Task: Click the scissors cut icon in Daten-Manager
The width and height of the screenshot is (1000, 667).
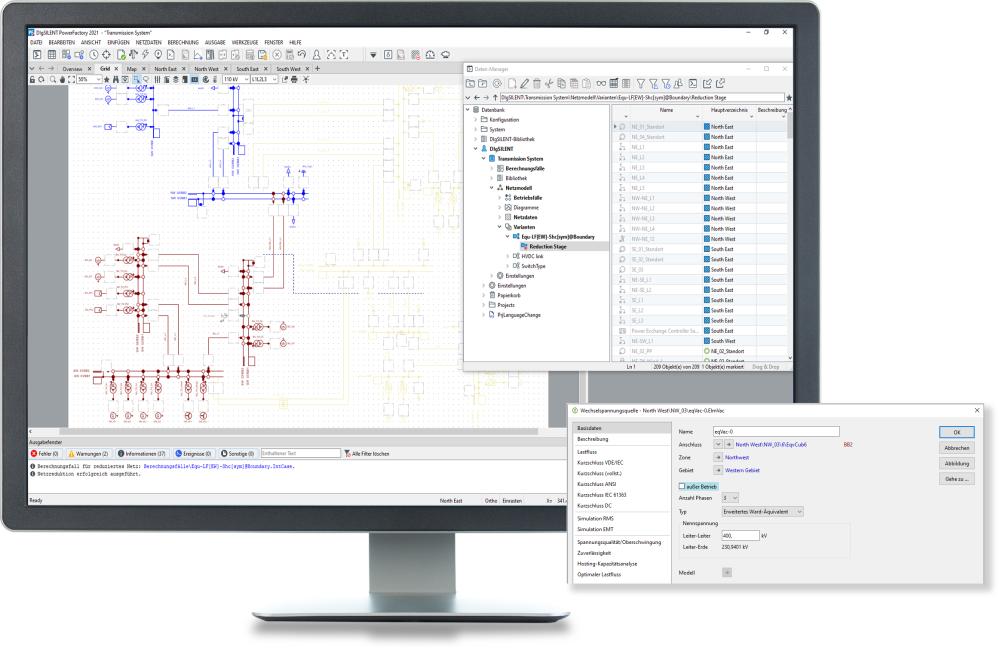Action: pyautogui.click(x=548, y=84)
